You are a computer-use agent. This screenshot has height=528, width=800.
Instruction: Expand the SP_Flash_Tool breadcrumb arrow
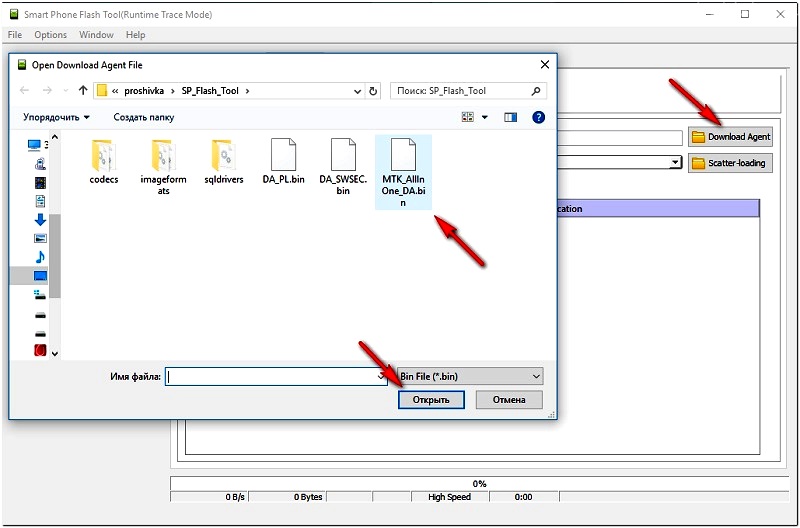click(x=248, y=91)
